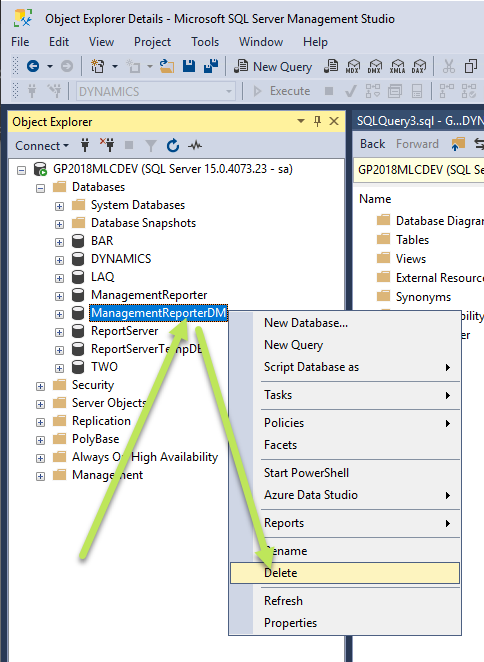The height and width of the screenshot is (662, 484).
Task: Choose Delete from context menu
Action: click(345, 573)
